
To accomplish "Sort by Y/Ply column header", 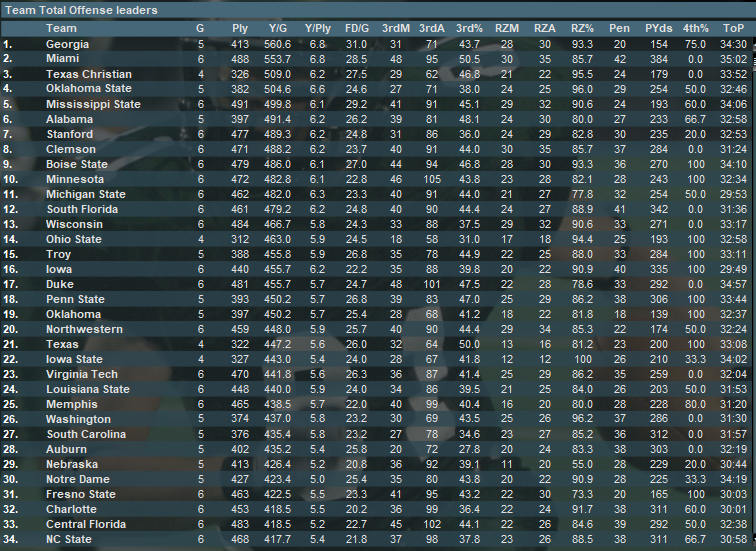I will 318,28.
